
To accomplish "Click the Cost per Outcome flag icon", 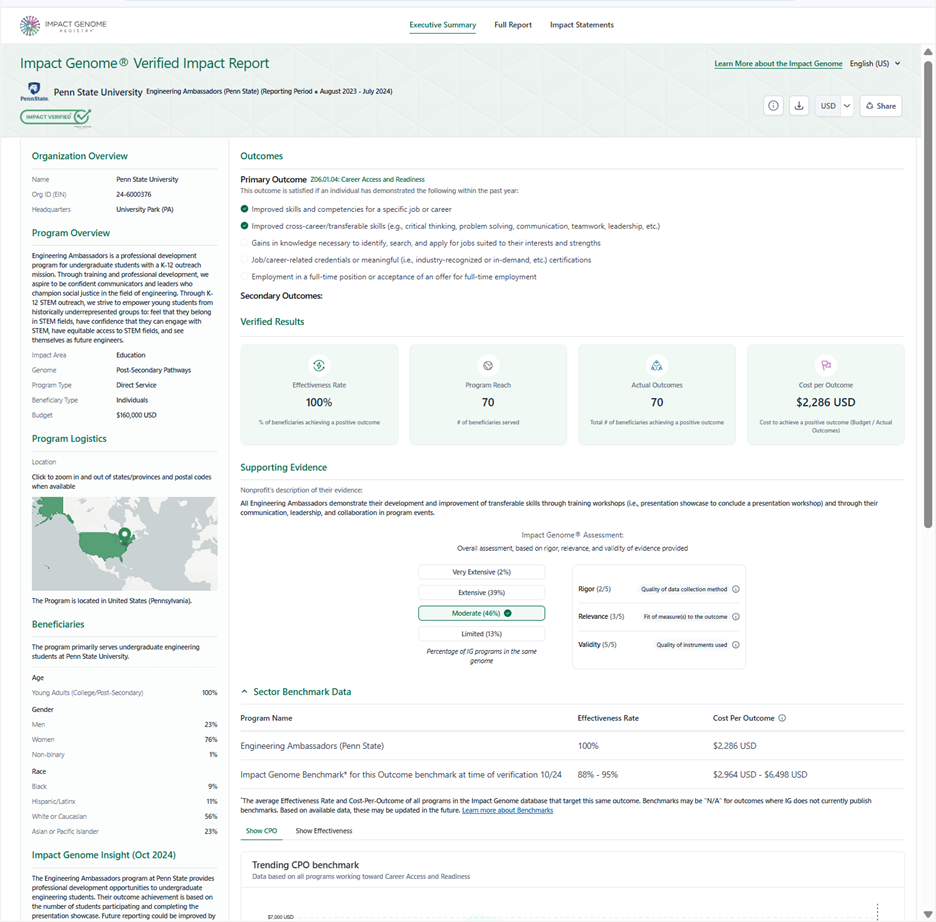I will (826, 365).
